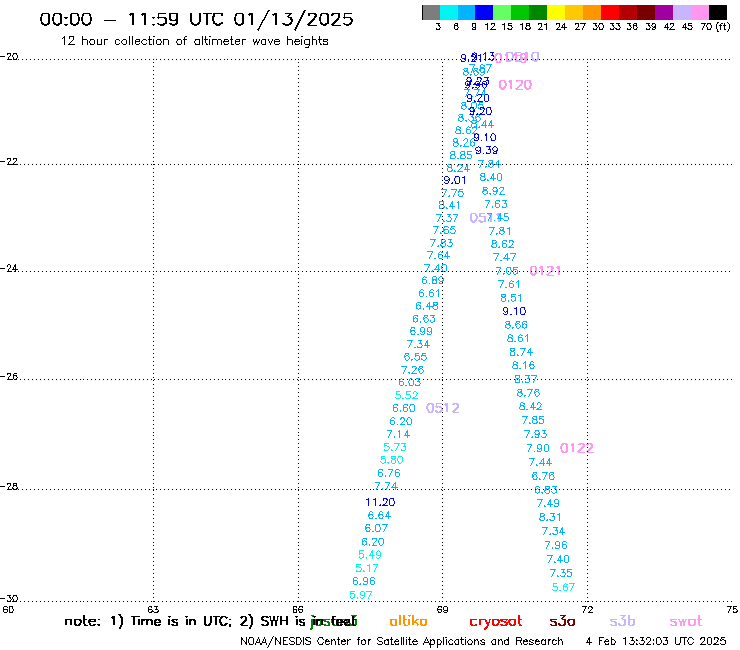Click the 72 longitude axis label
Image resolution: width=740 pixels, height=650 pixels.
(587, 609)
